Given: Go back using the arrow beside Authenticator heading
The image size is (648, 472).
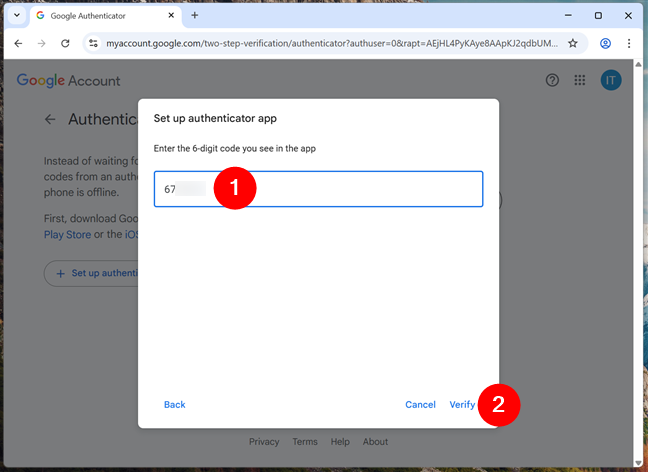Looking at the screenshot, I should pos(50,119).
